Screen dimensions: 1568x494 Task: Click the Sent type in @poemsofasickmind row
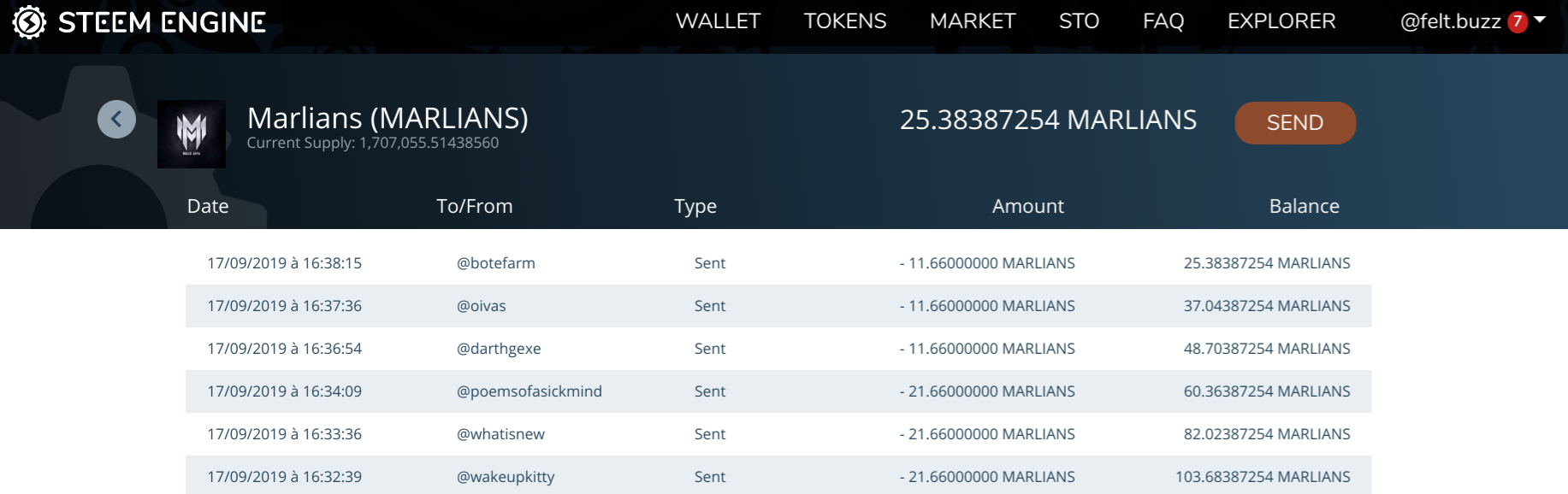click(710, 391)
